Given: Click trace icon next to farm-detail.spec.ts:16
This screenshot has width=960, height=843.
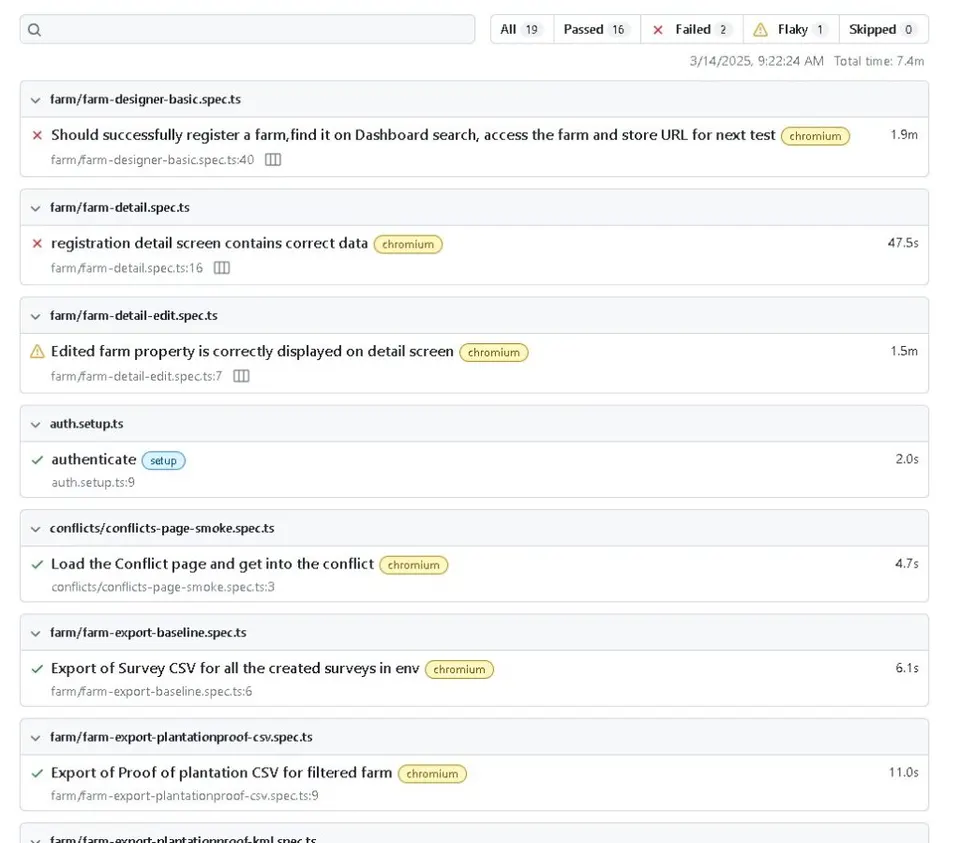Looking at the screenshot, I should pos(222,268).
